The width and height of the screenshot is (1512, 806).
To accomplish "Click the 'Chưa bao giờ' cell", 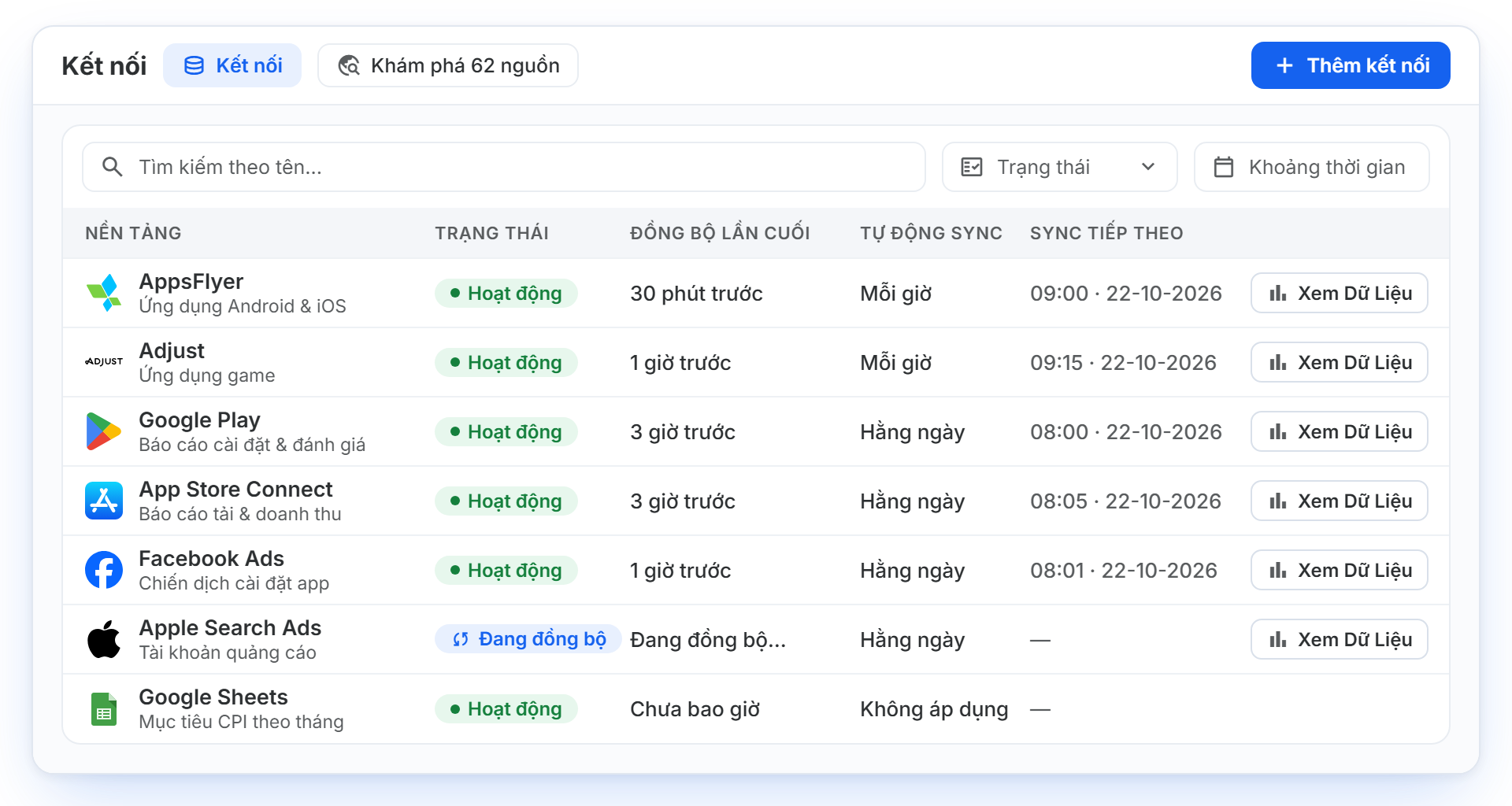I will pos(695,709).
